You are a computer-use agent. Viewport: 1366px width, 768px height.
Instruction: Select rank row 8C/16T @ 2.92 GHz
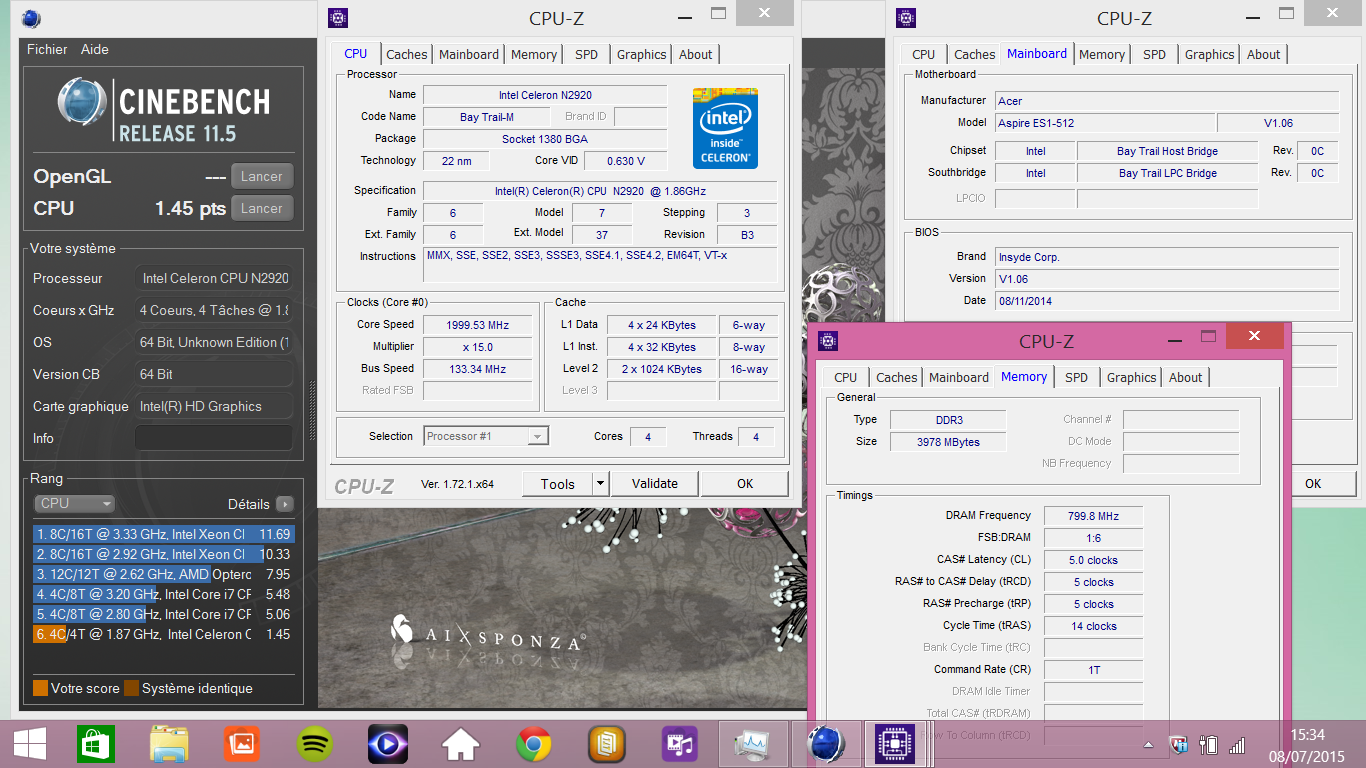164,554
